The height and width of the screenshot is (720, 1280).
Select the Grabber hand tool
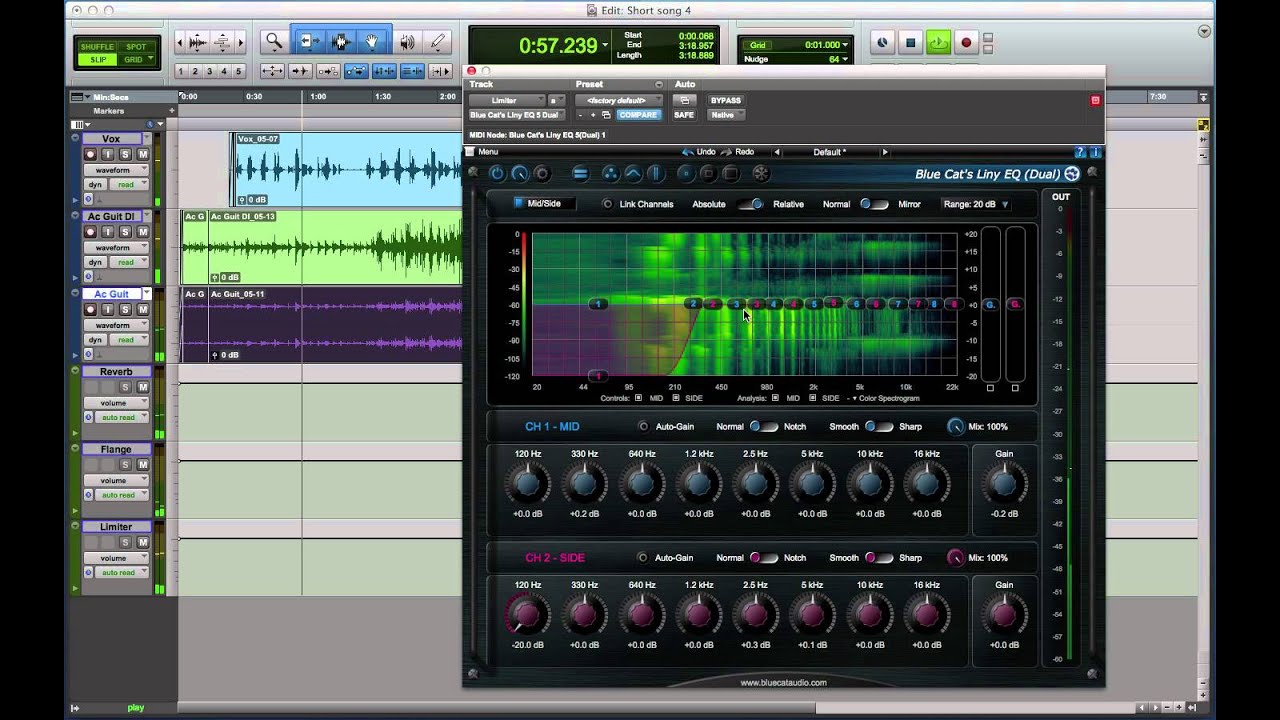tap(372, 42)
